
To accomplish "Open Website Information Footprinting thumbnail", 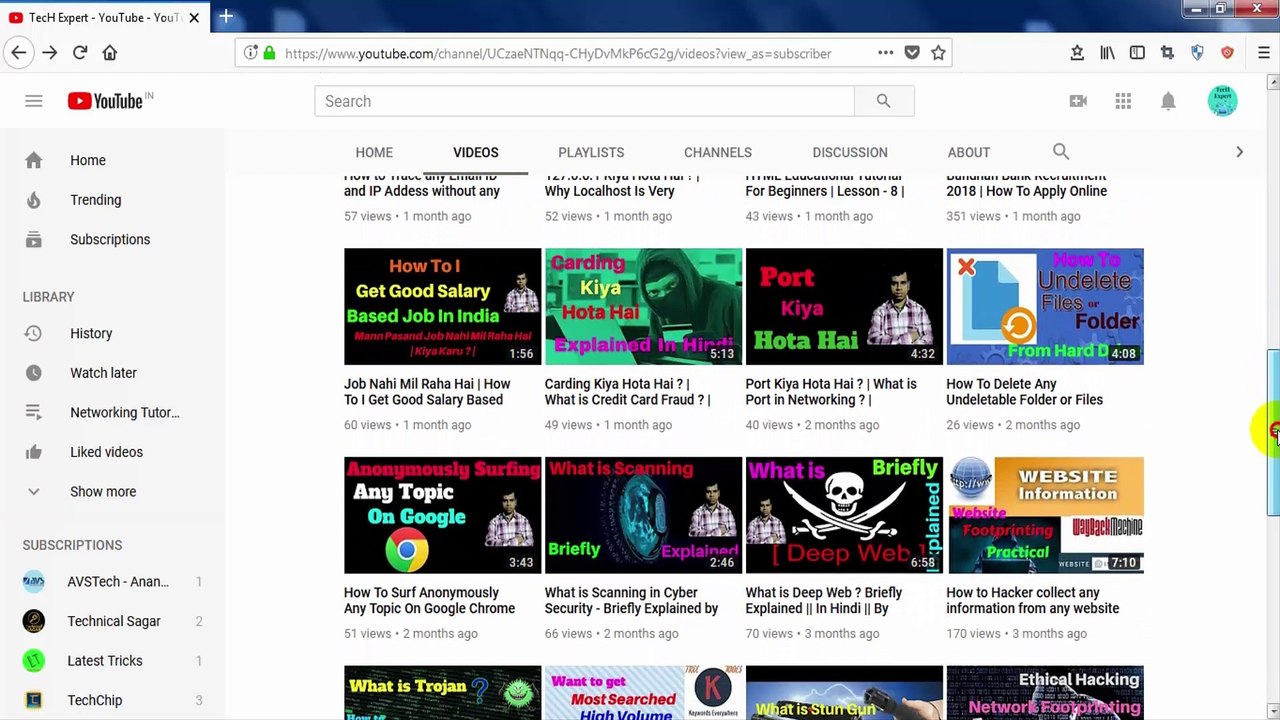I will (x=1045, y=515).
